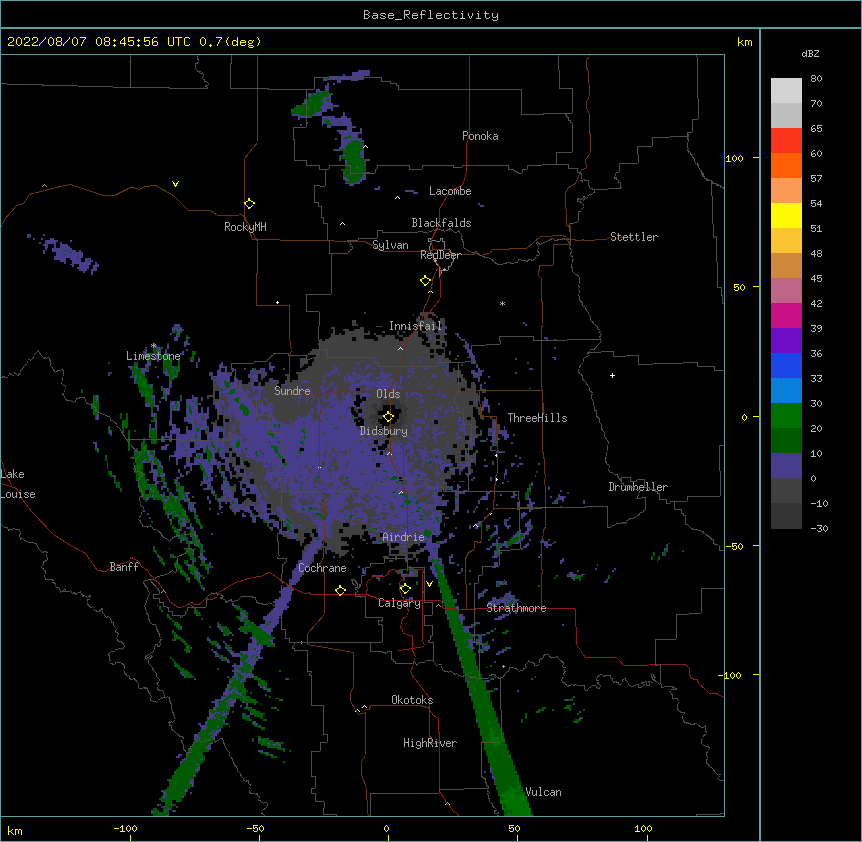Click the white asterisk marker east of RedDeer
The height and width of the screenshot is (842, 862).
point(502,304)
